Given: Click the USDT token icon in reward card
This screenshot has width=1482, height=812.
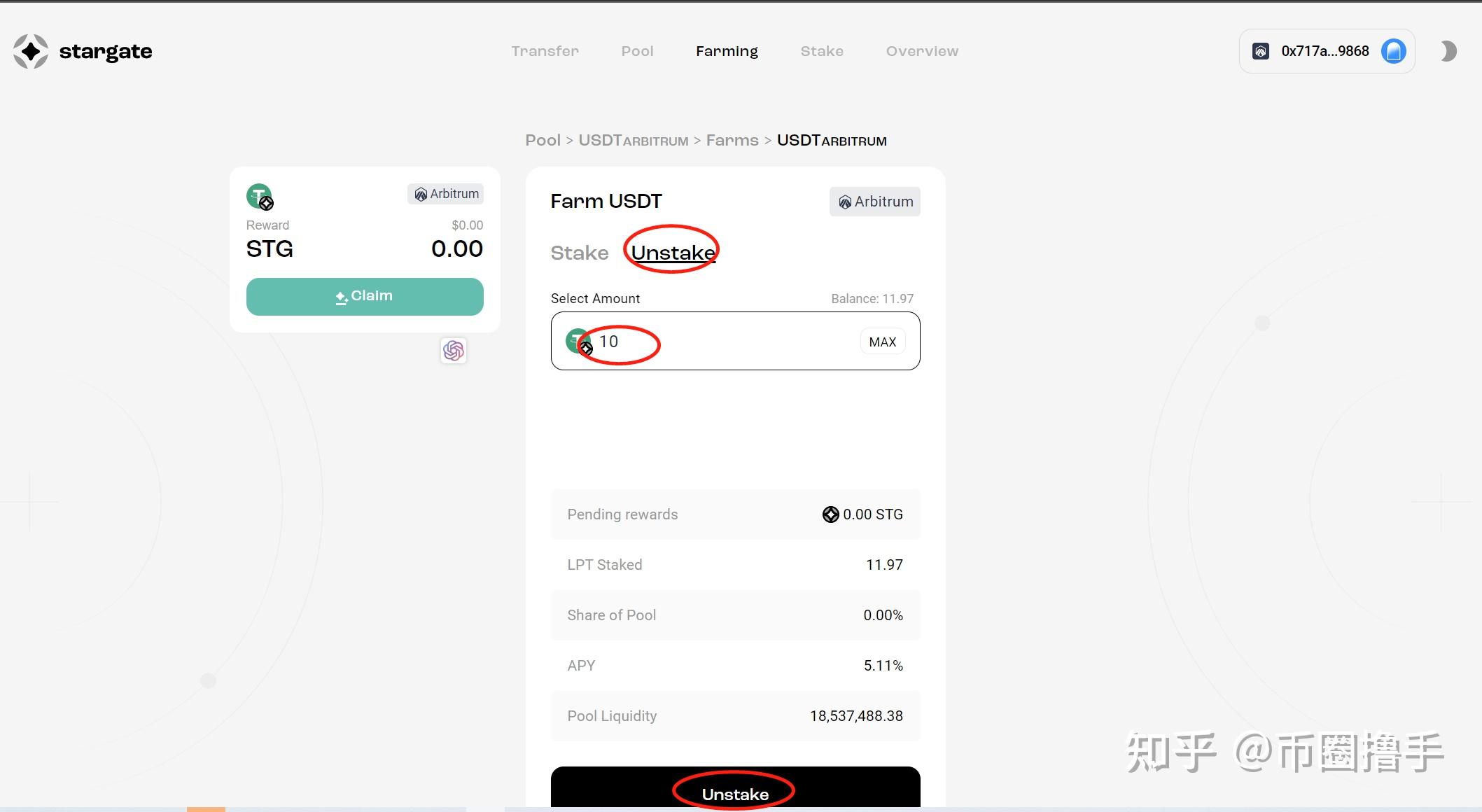Looking at the screenshot, I should coord(260,197).
